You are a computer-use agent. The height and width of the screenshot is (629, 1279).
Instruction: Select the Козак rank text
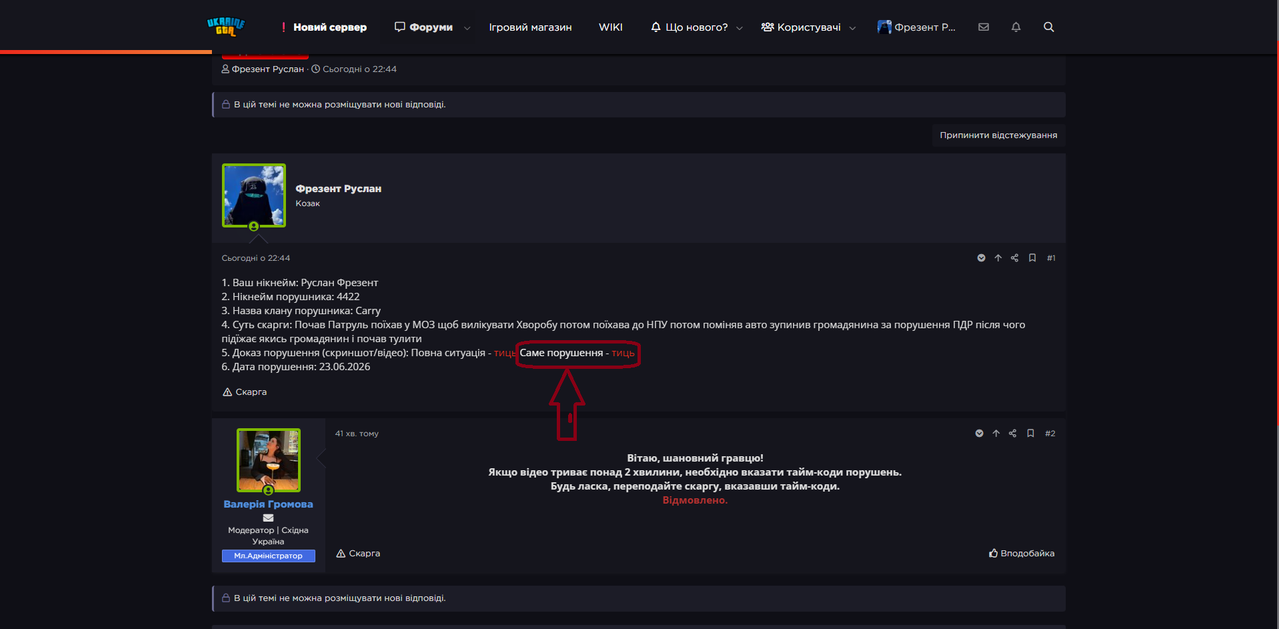click(x=307, y=203)
